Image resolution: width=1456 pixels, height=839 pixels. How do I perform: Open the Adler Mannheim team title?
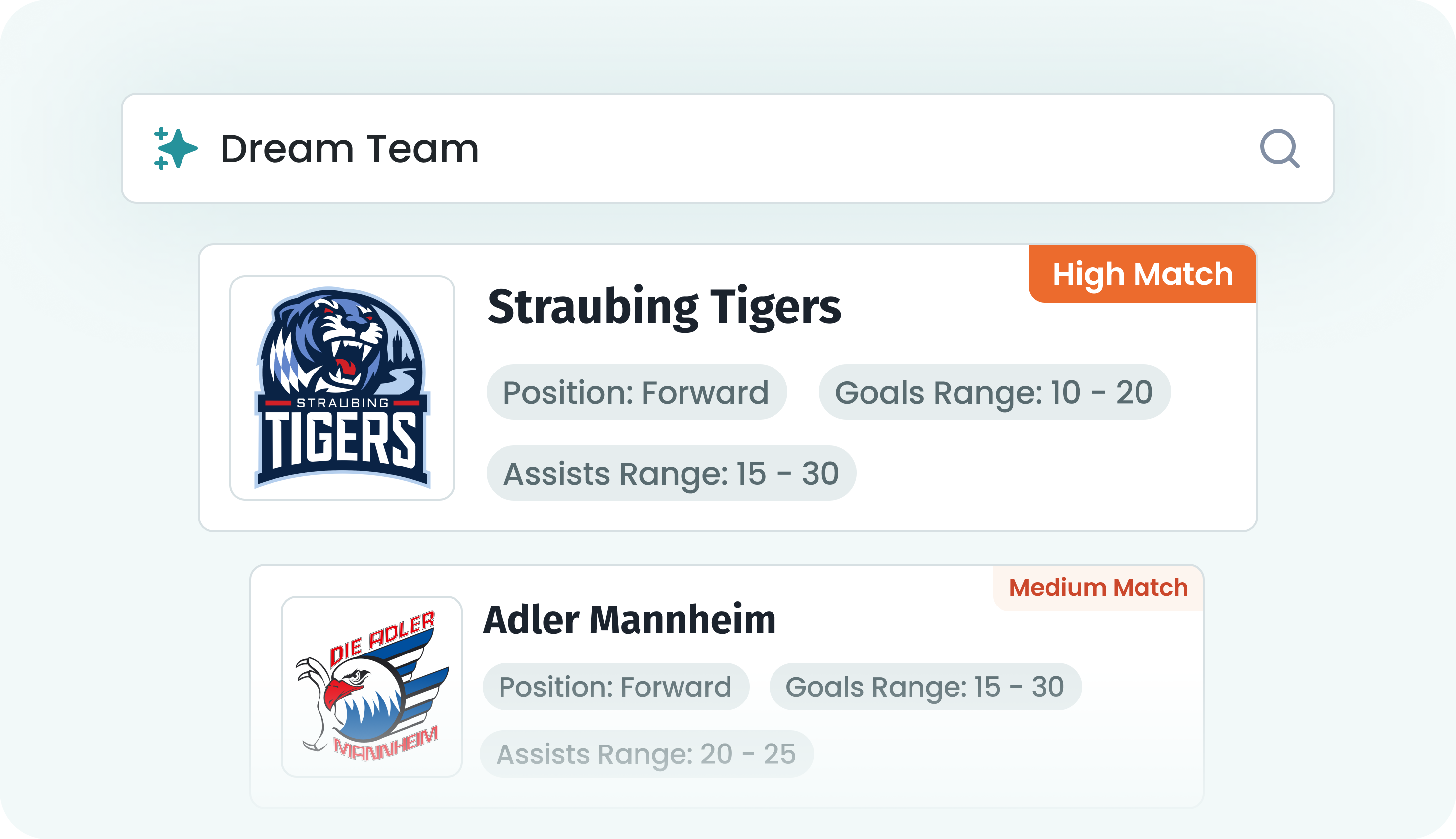pos(630,620)
